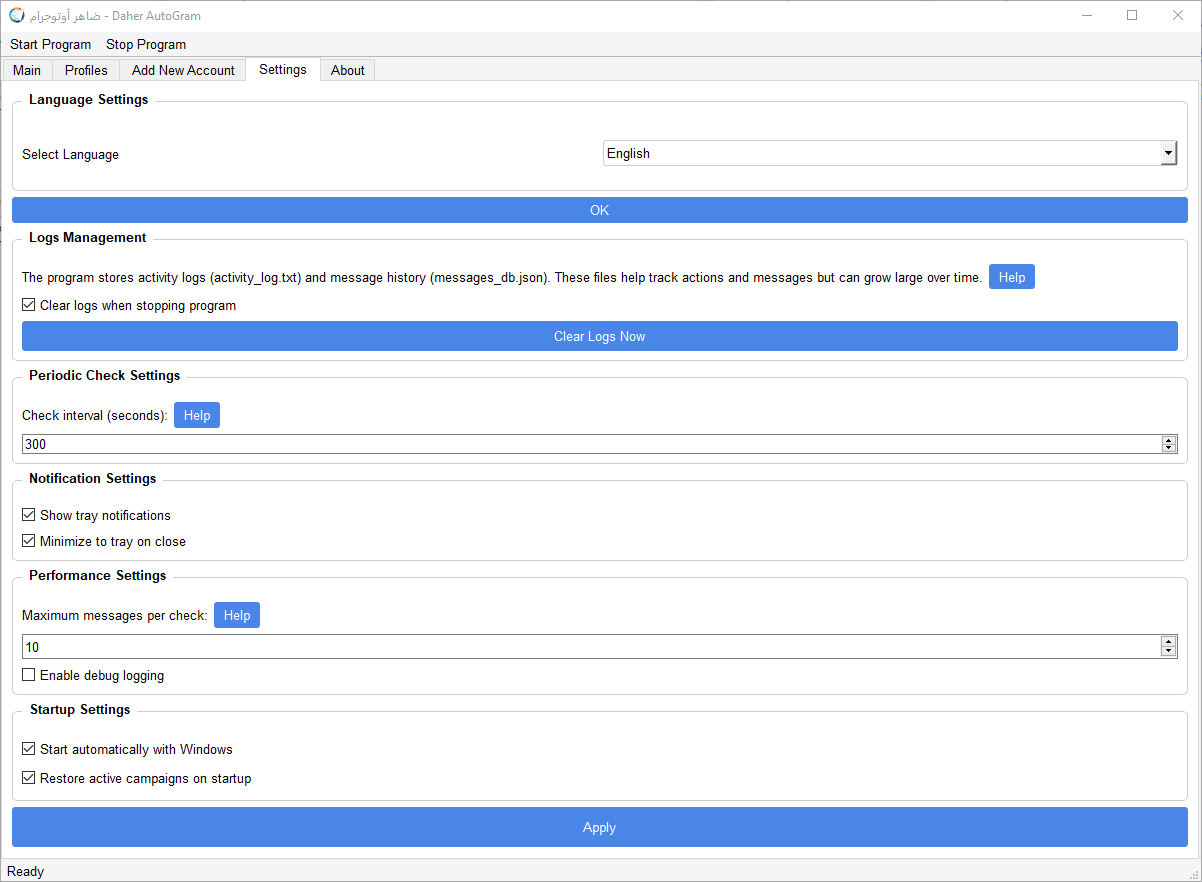Enable debug logging checkbox
The width and height of the screenshot is (1202, 882).
[29, 675]
